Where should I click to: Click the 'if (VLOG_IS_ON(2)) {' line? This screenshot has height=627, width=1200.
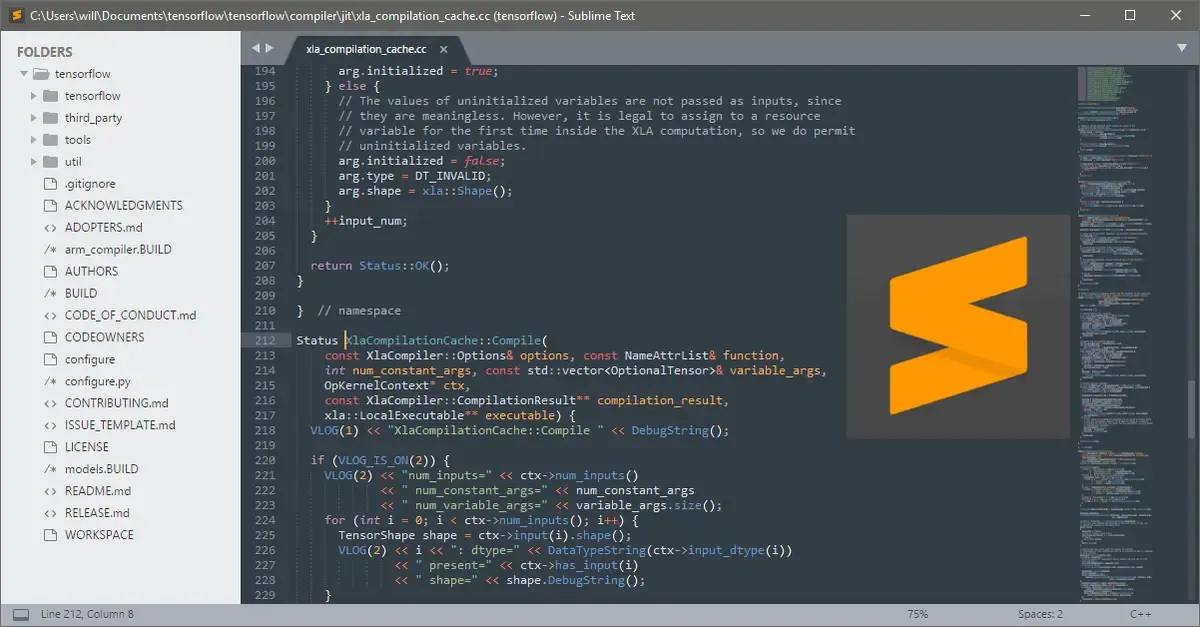click(x=380, y=460)
